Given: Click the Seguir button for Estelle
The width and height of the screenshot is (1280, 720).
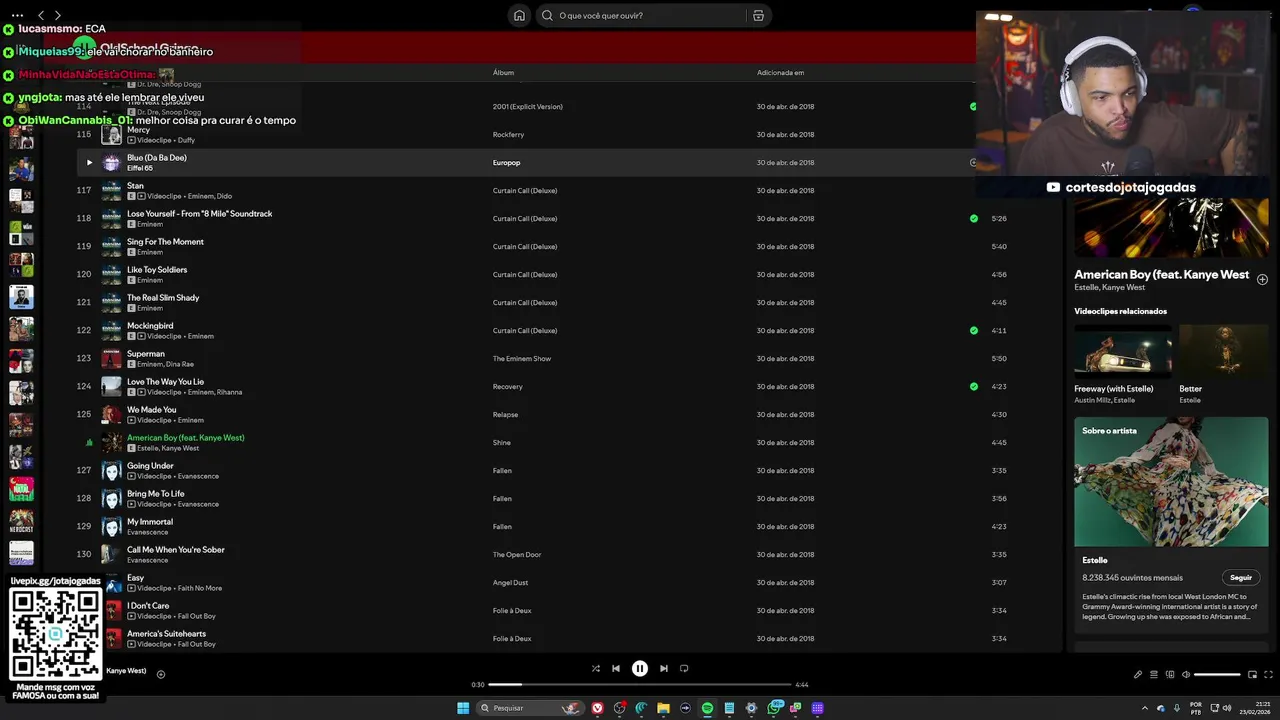Looking at the screenshot, I should tap(1241, 578).
